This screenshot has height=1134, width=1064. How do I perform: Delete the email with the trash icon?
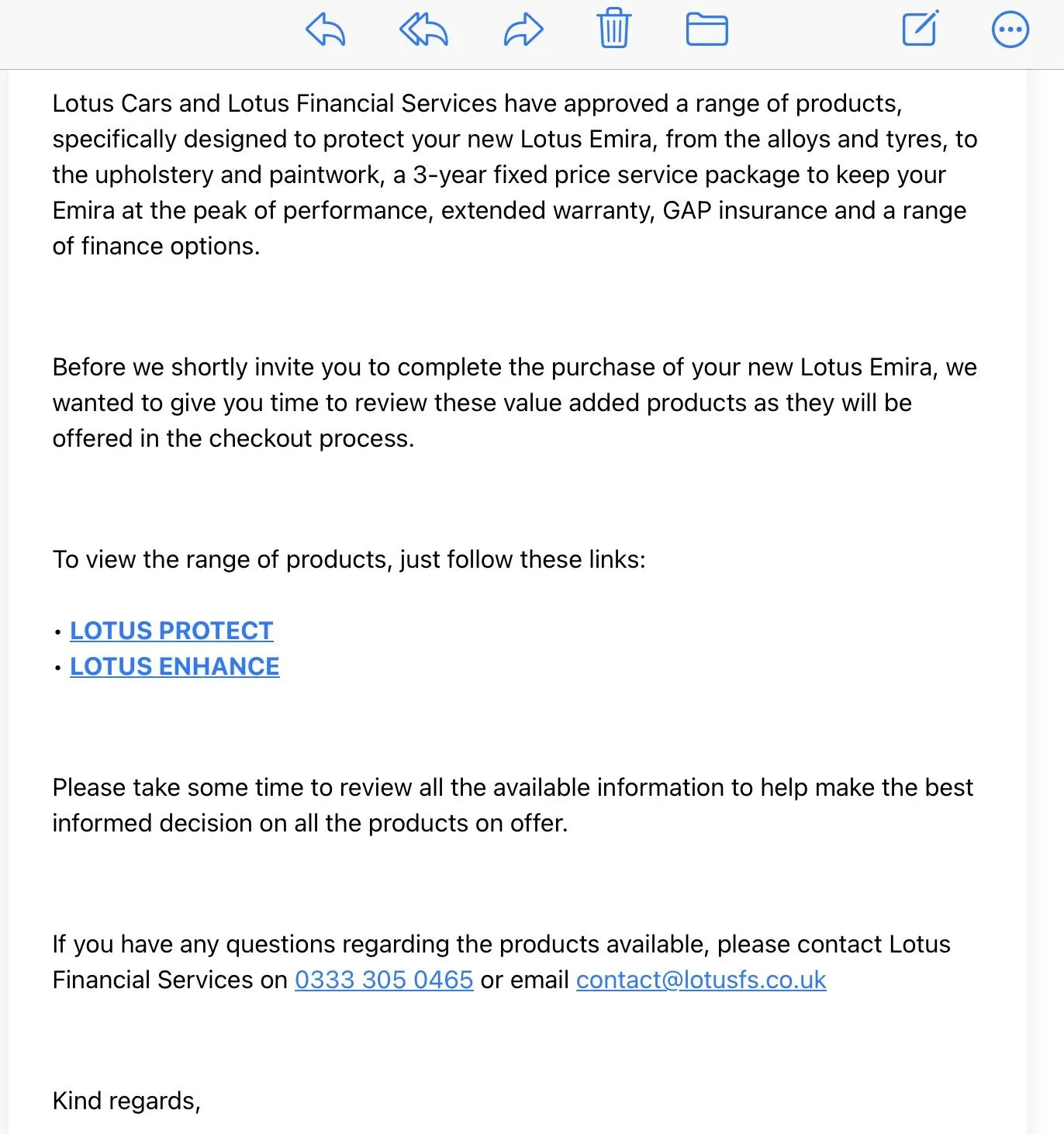pos(613,29)
